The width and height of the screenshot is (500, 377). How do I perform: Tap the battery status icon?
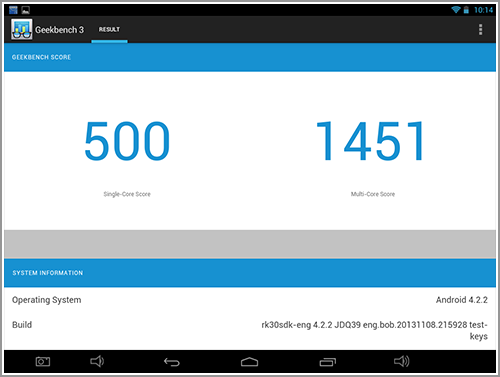pos(466,10)
